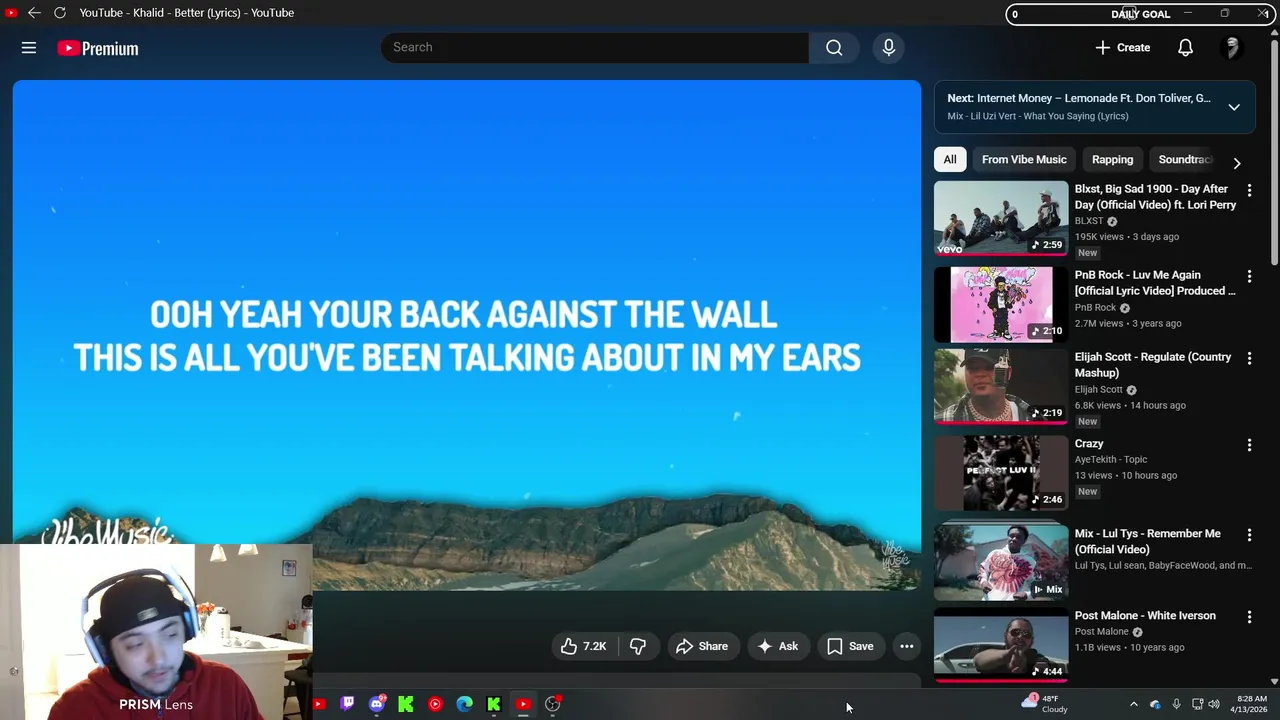This screenshot has height=720, width=1280.
Task: Open Blxst Day After Day thumbnail
Action: [x=1001, y=218]
